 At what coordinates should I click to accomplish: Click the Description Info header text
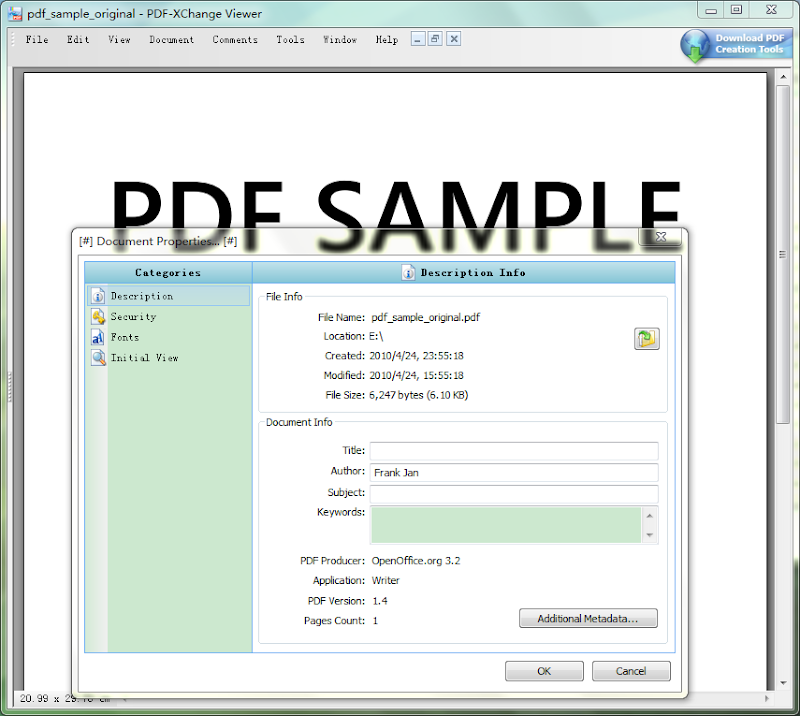coord(473,273)
